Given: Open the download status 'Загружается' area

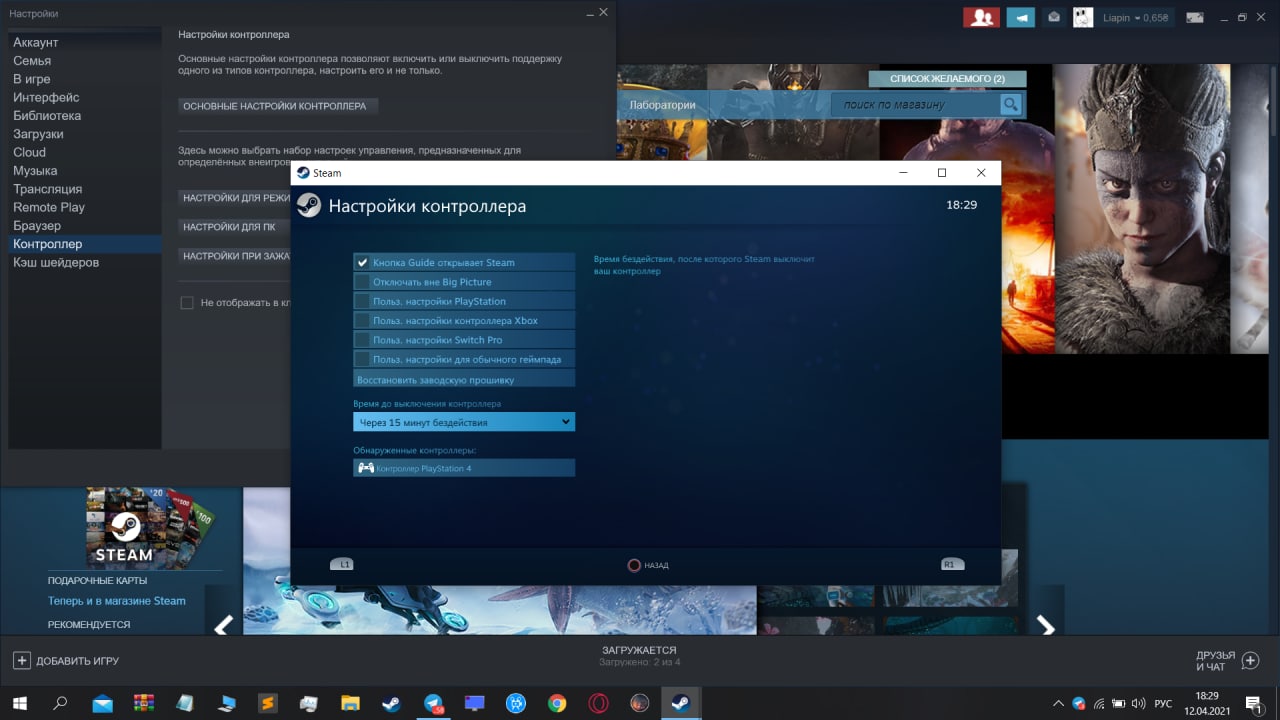Looking at the screenshot, I should 640,656.
